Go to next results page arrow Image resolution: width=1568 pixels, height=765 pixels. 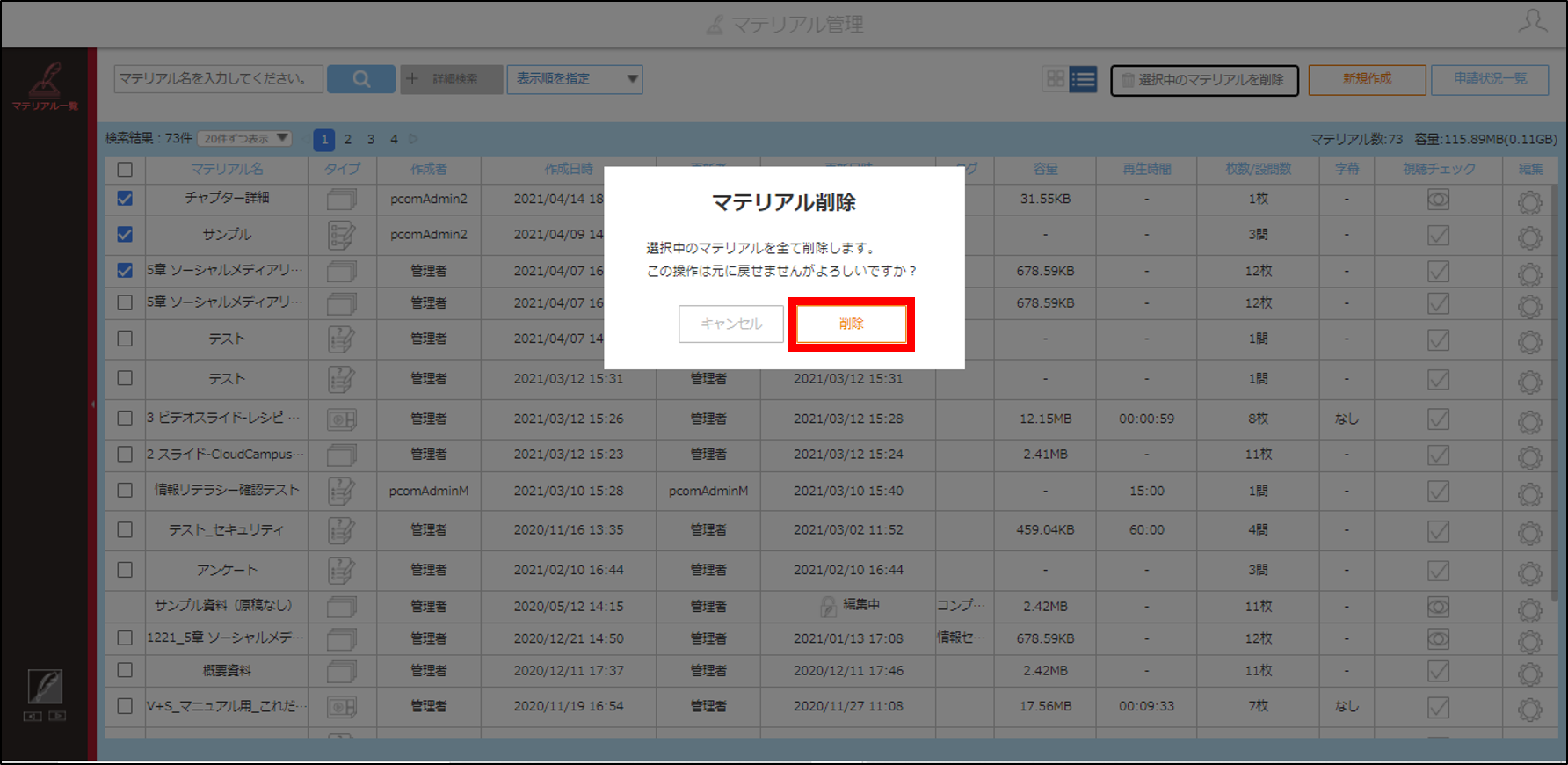click(x=413, y=139)
